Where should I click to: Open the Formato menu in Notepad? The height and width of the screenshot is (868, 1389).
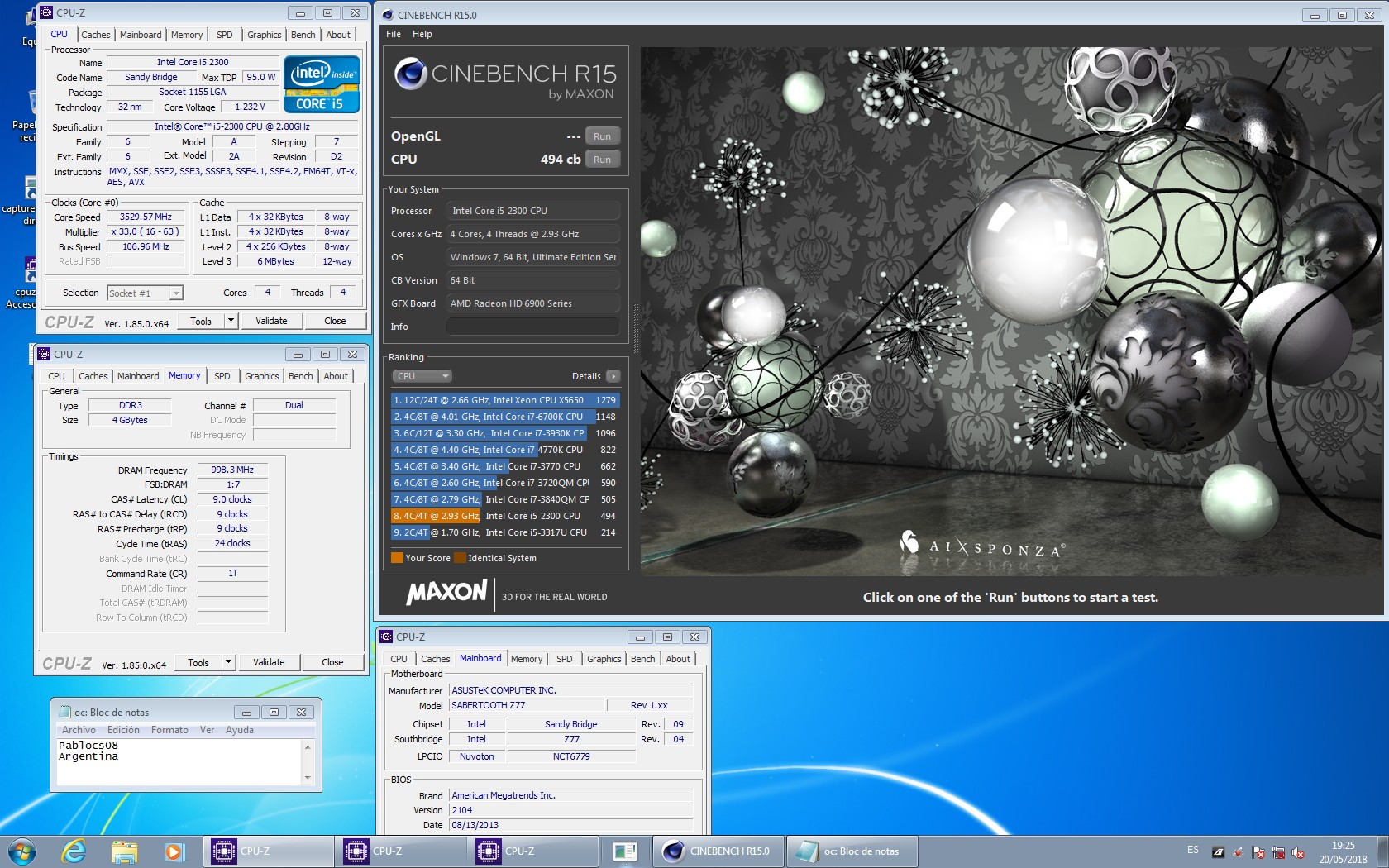pos(169,730)
